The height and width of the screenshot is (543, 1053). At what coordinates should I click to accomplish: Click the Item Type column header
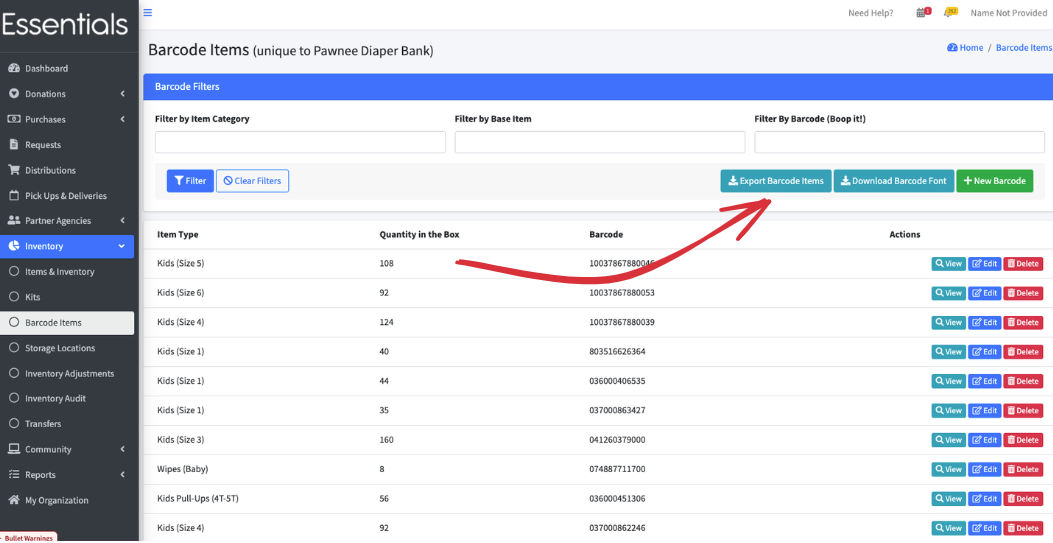[x=177, y=235]
